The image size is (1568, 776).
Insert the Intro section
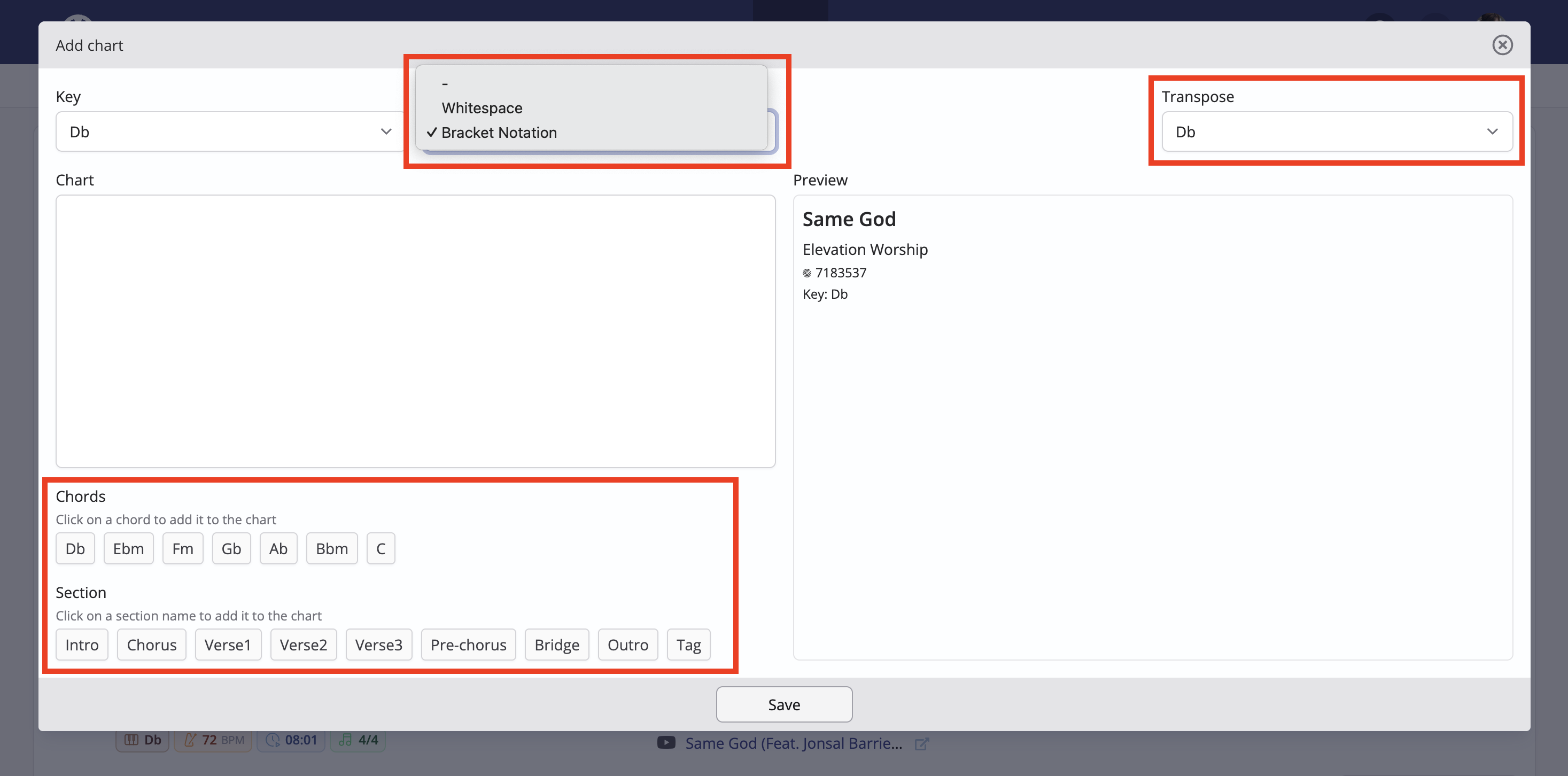point(82,645)
